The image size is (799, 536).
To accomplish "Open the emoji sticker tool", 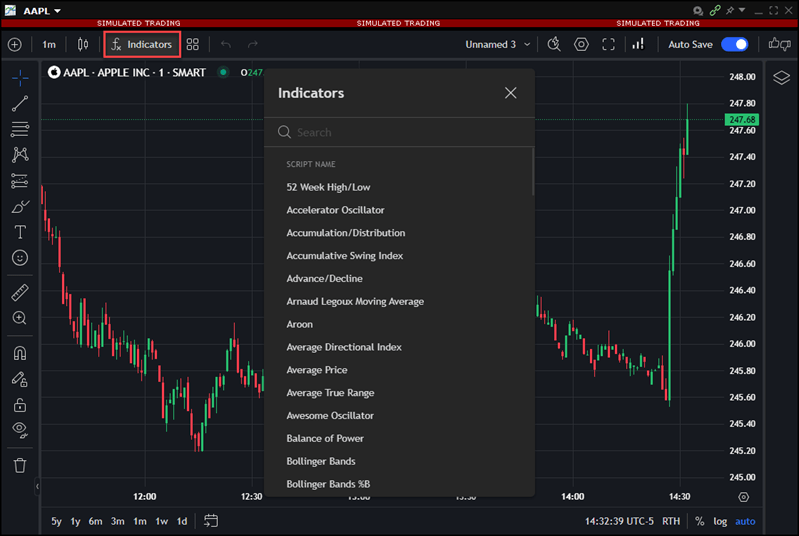I will 20,258.
